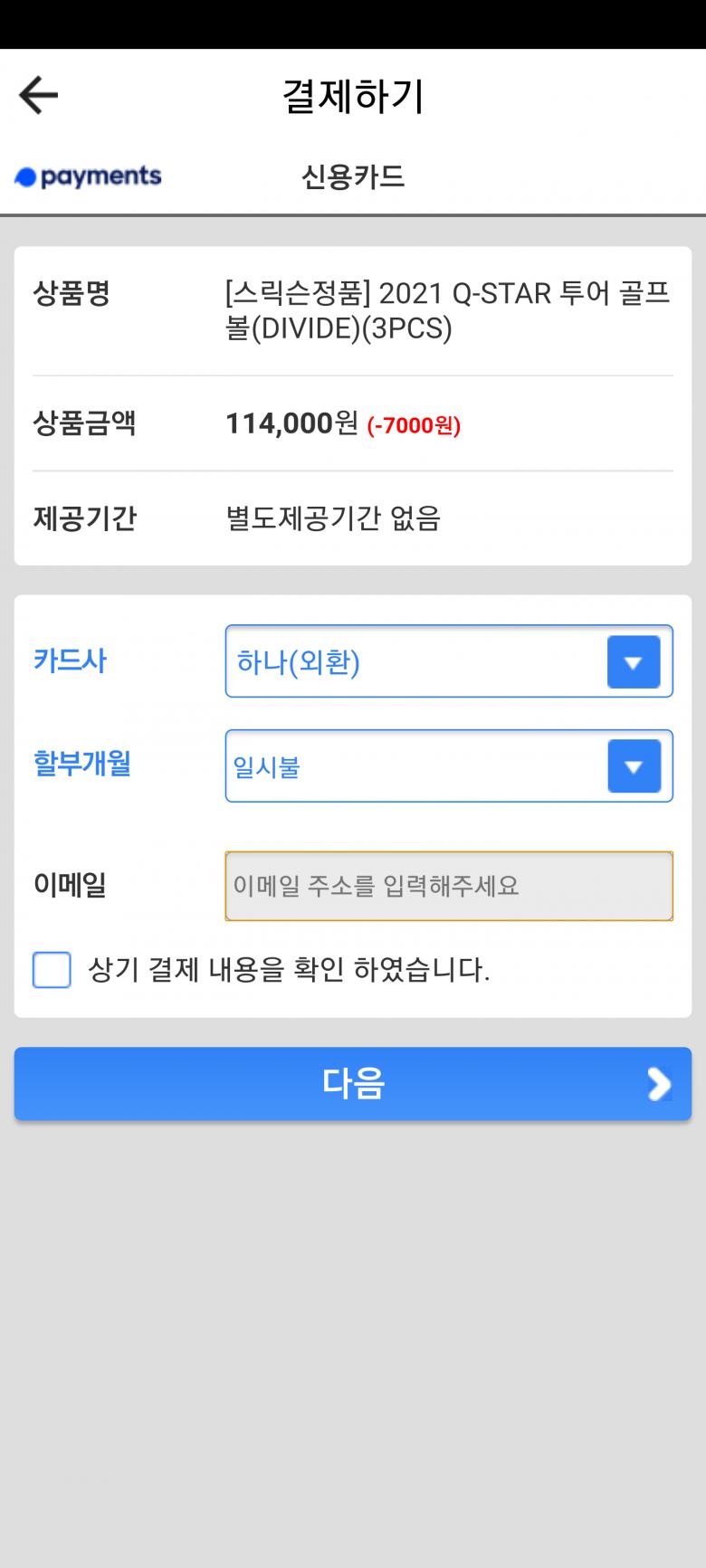Tap the back arrow icon
This screenshot has height=1568, width=706.
38,95
